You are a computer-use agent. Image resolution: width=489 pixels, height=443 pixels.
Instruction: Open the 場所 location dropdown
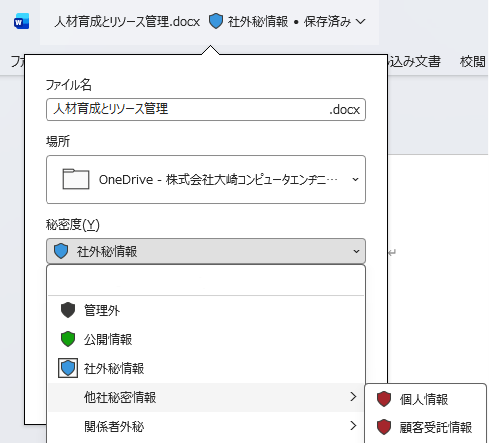pyautogui.click(x=206, y=179)
